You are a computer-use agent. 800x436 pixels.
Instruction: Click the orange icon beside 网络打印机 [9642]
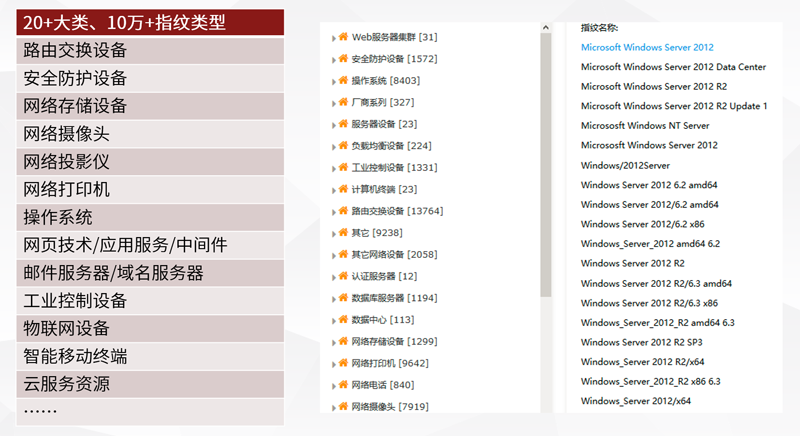343,363
